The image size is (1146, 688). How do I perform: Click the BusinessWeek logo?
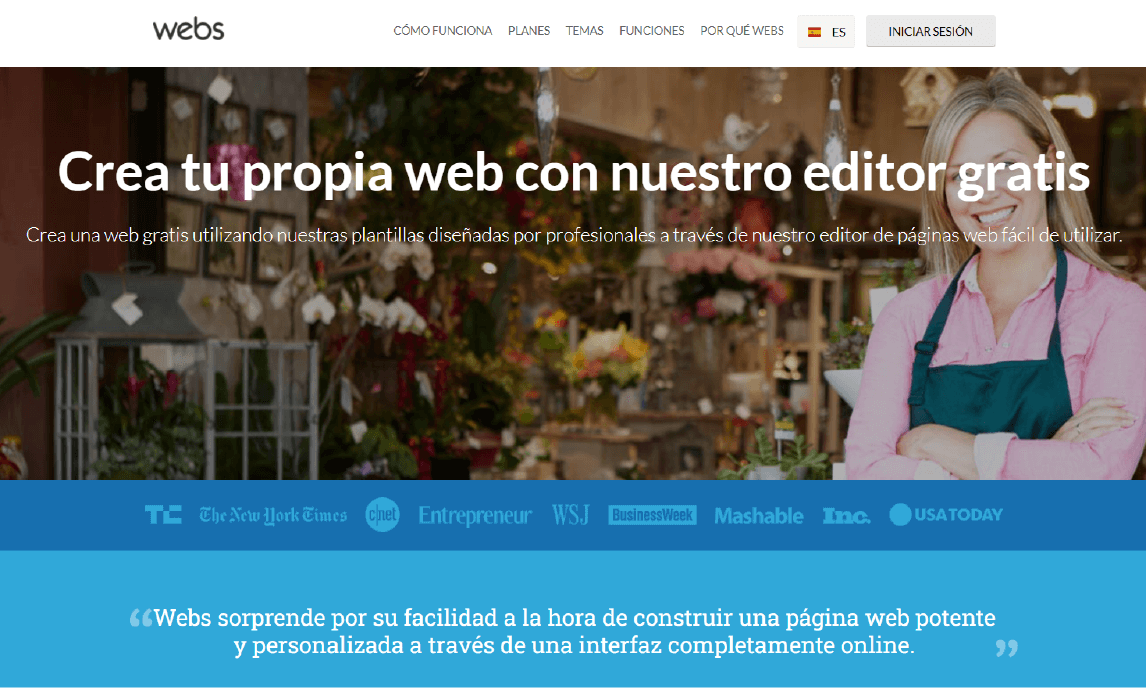click(x=652, y=515)
